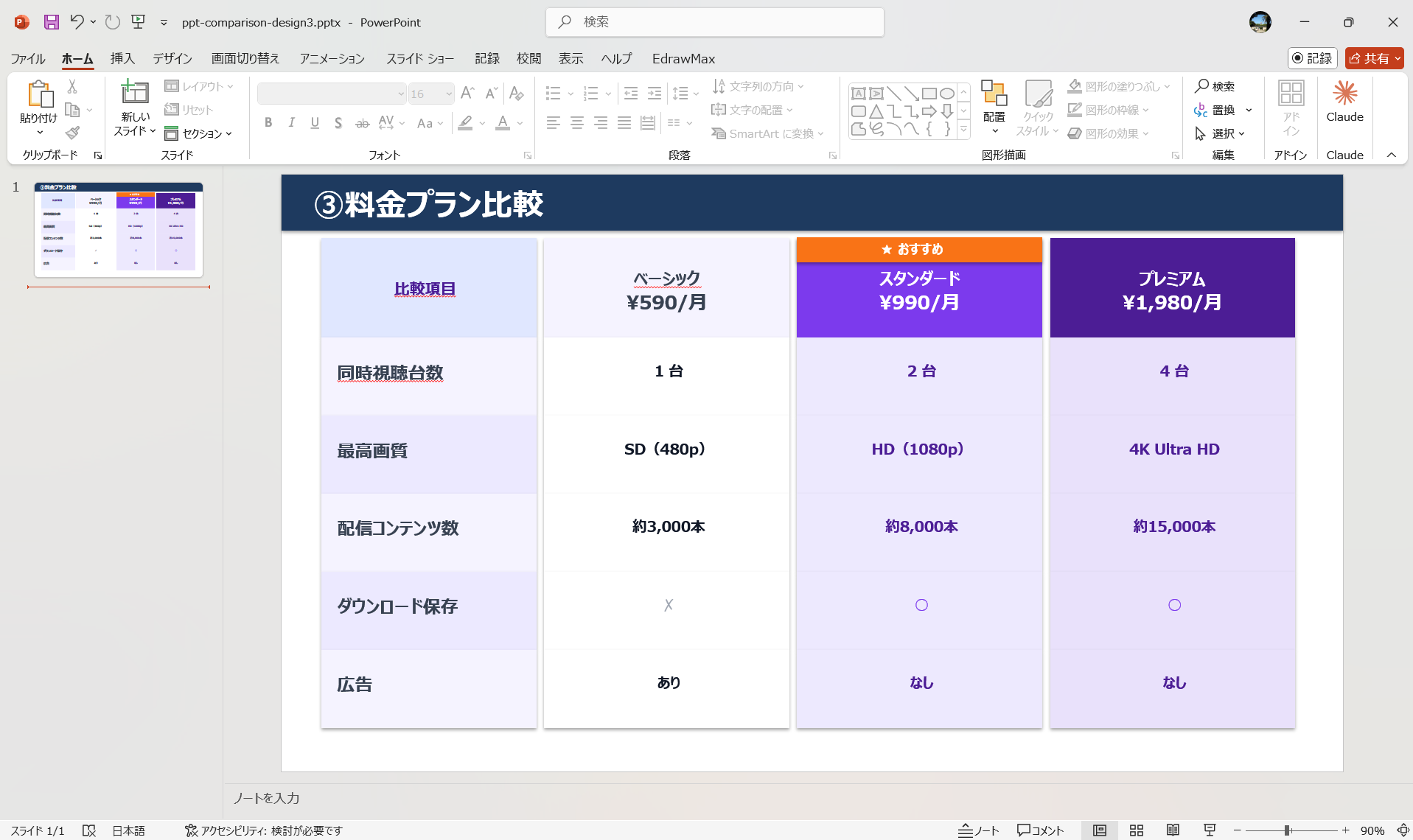
Task: Open the font name combo box
Action: coord(332,94)
